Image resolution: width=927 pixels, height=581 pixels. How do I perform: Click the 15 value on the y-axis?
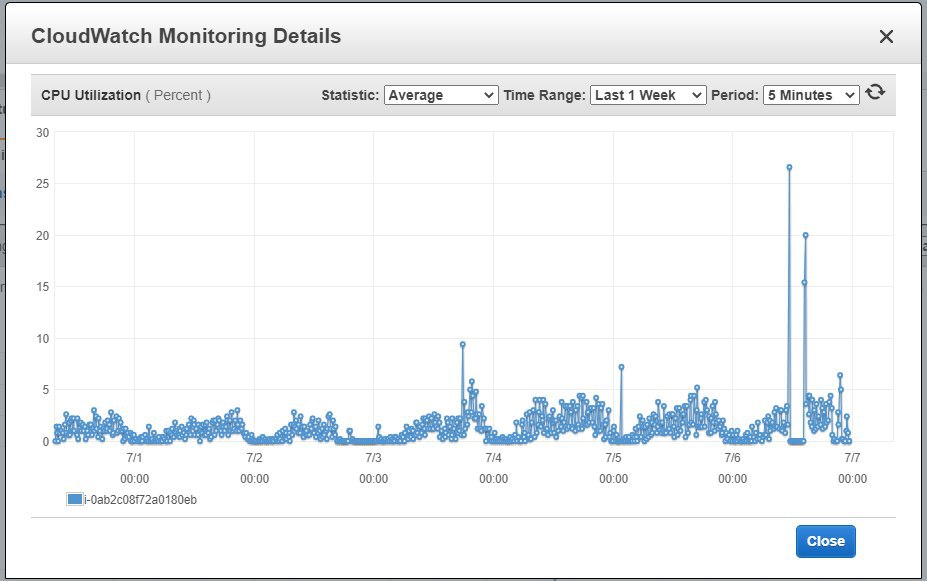tap(43, 287)
